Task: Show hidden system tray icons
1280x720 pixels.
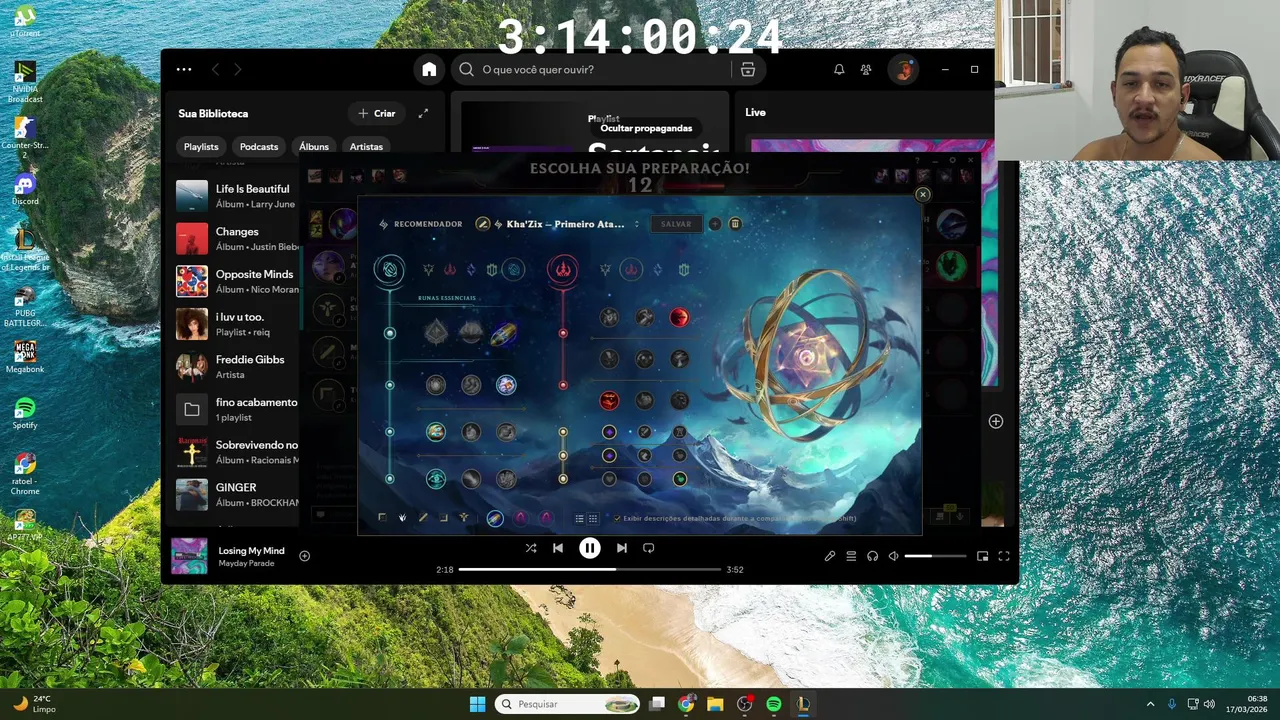Action: pos(1150,704)
